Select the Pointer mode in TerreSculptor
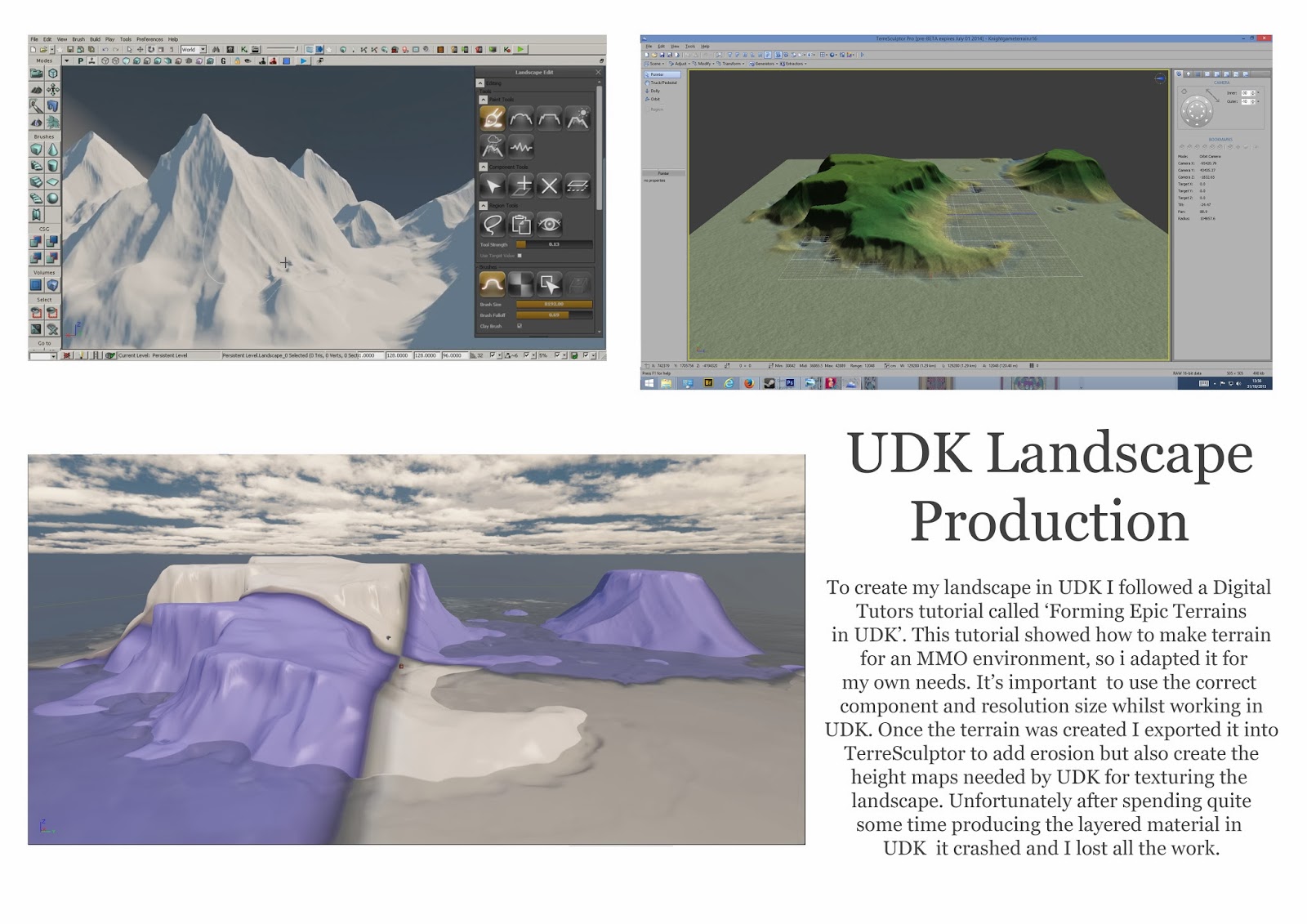Screen dimensions: 1307x924 click(x=662, y=74)
